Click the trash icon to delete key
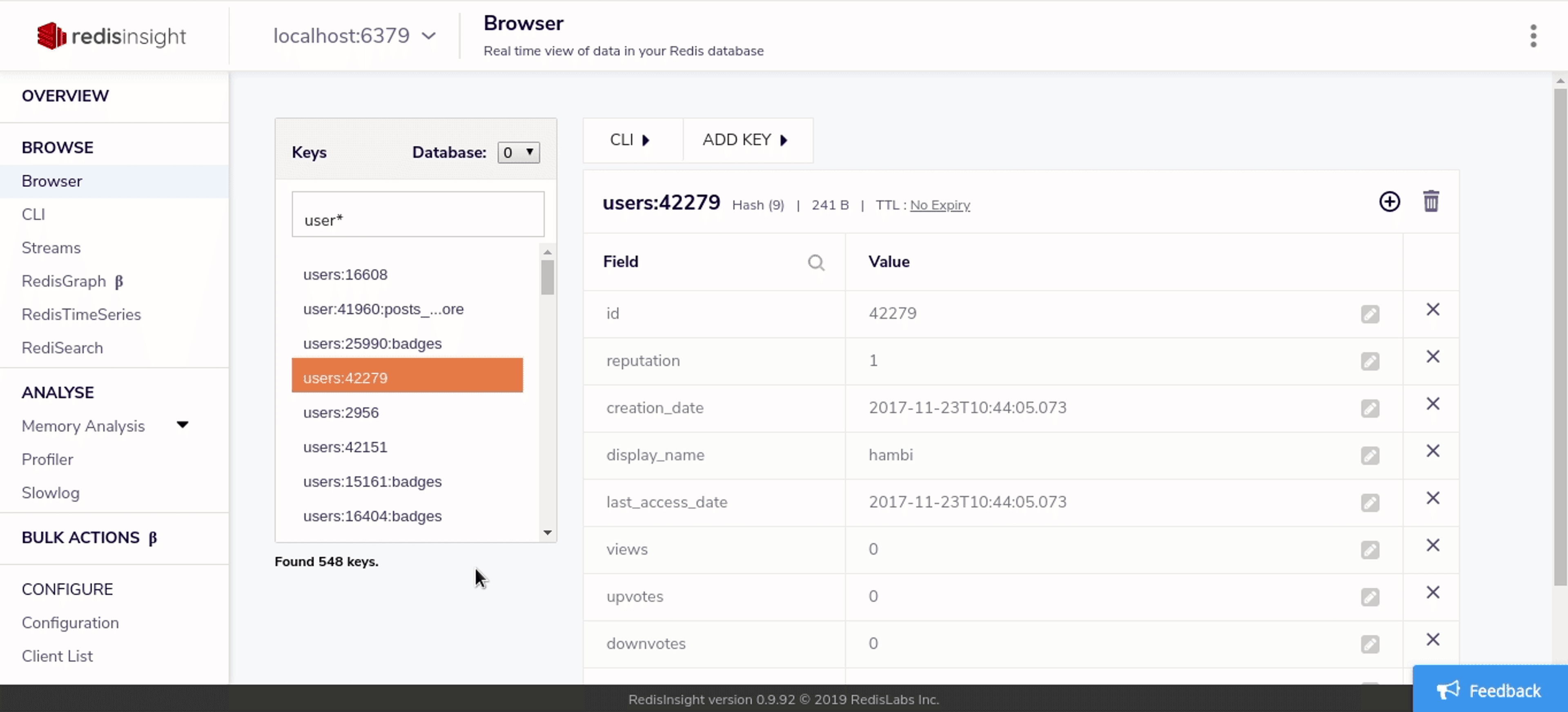 click(x=1430, y=202)
